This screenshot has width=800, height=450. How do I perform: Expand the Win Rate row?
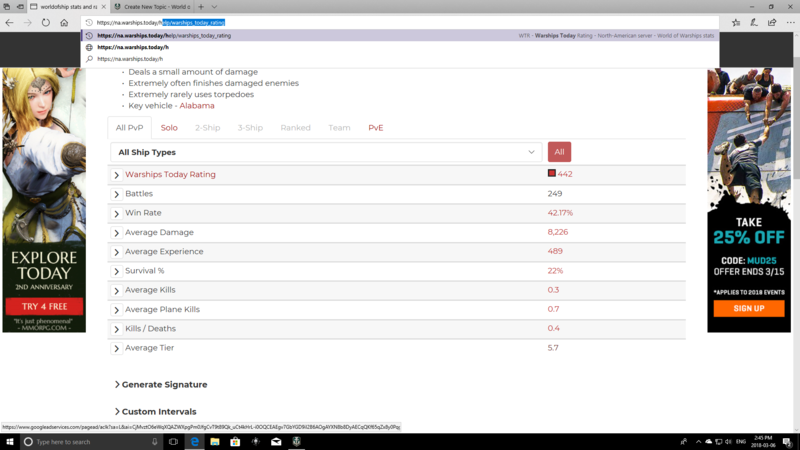117,213
